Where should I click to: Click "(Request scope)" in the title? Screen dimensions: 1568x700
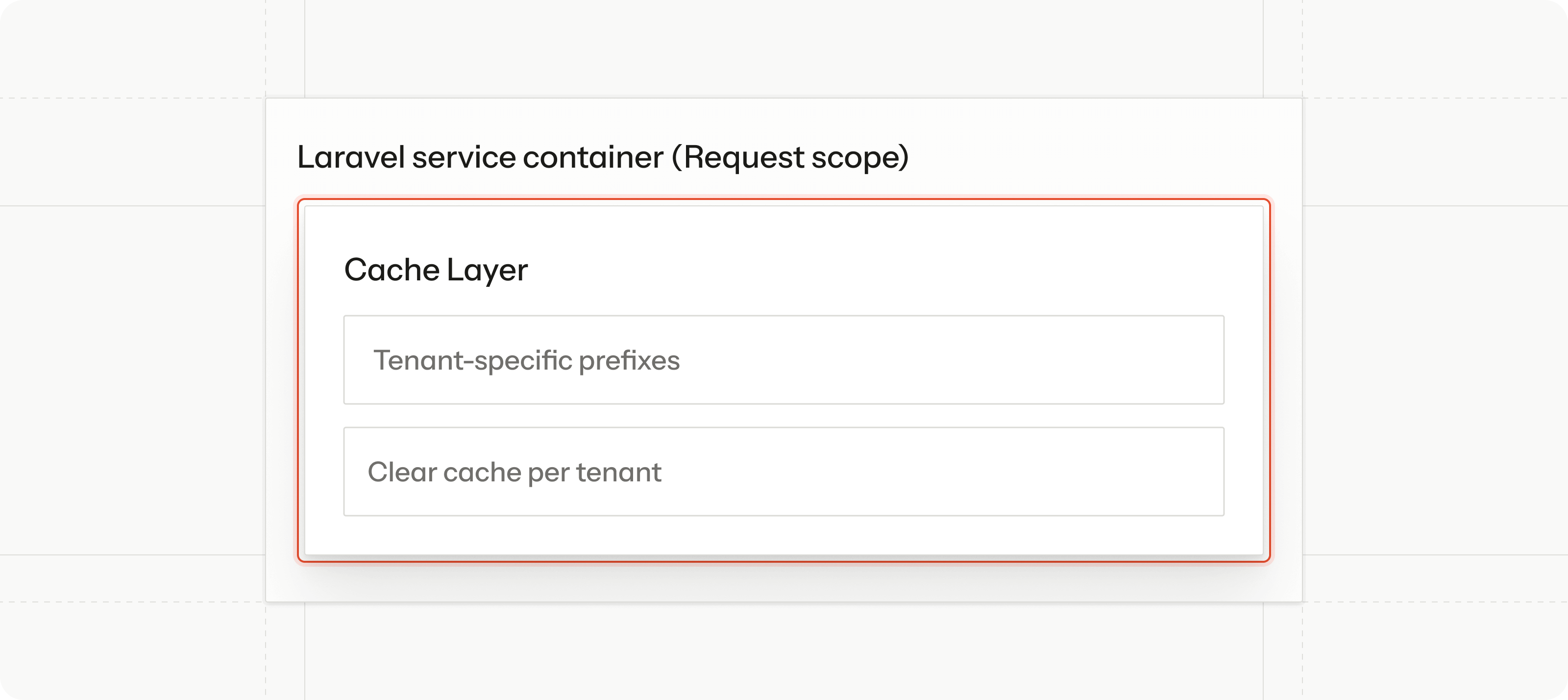point(790,157)
